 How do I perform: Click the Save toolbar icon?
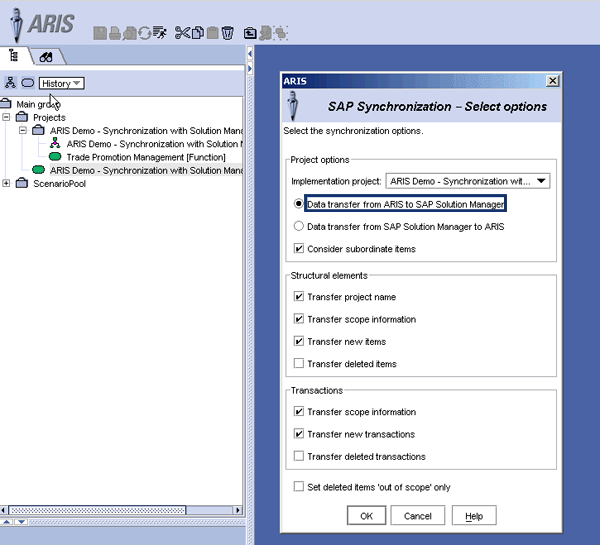point(100,33)
